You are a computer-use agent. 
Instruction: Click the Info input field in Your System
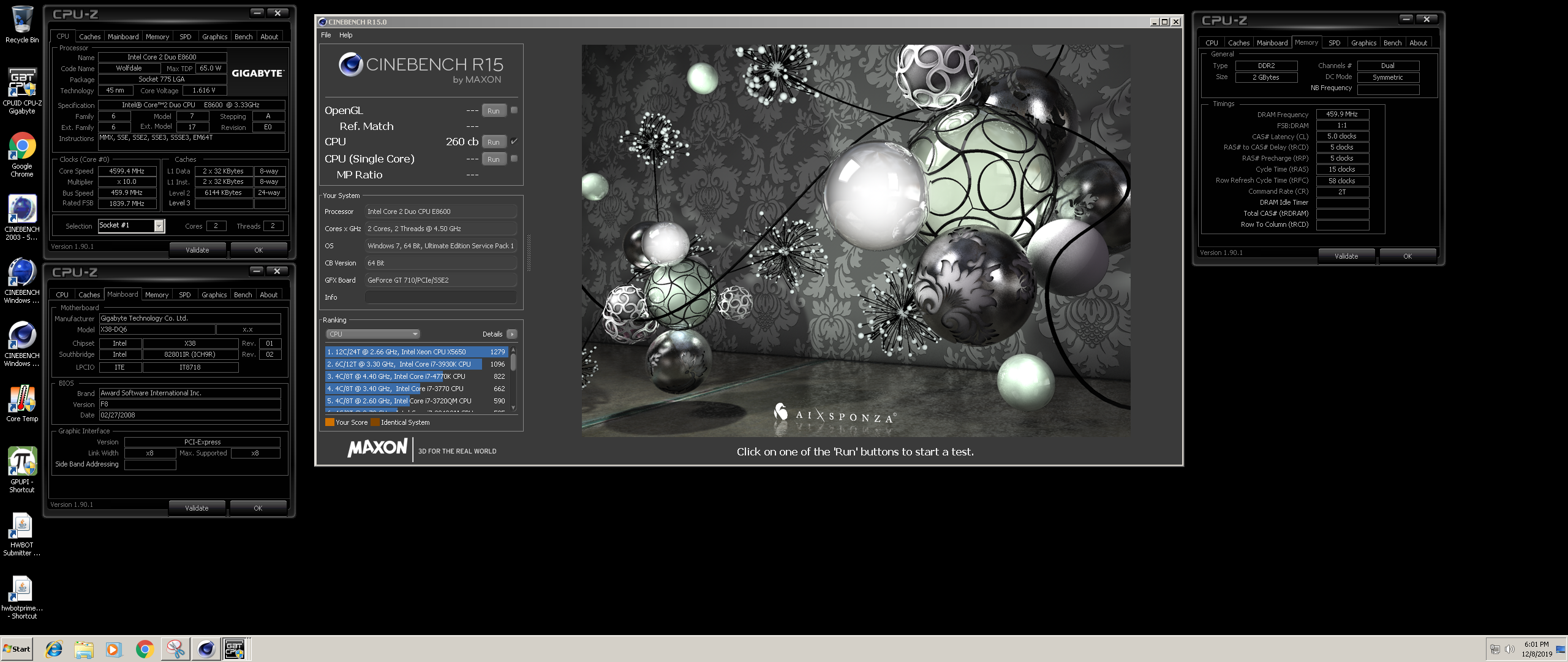coord(441,297)
